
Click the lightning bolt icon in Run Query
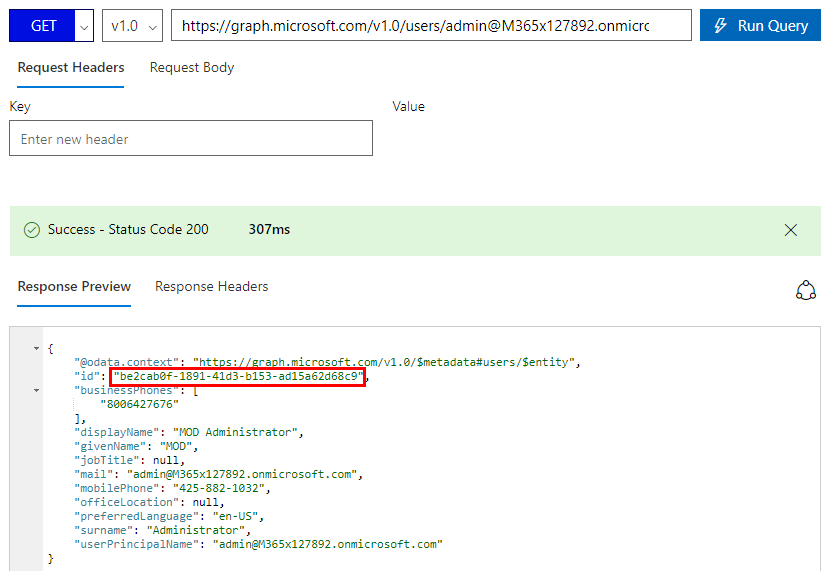(x=720, y=26)
